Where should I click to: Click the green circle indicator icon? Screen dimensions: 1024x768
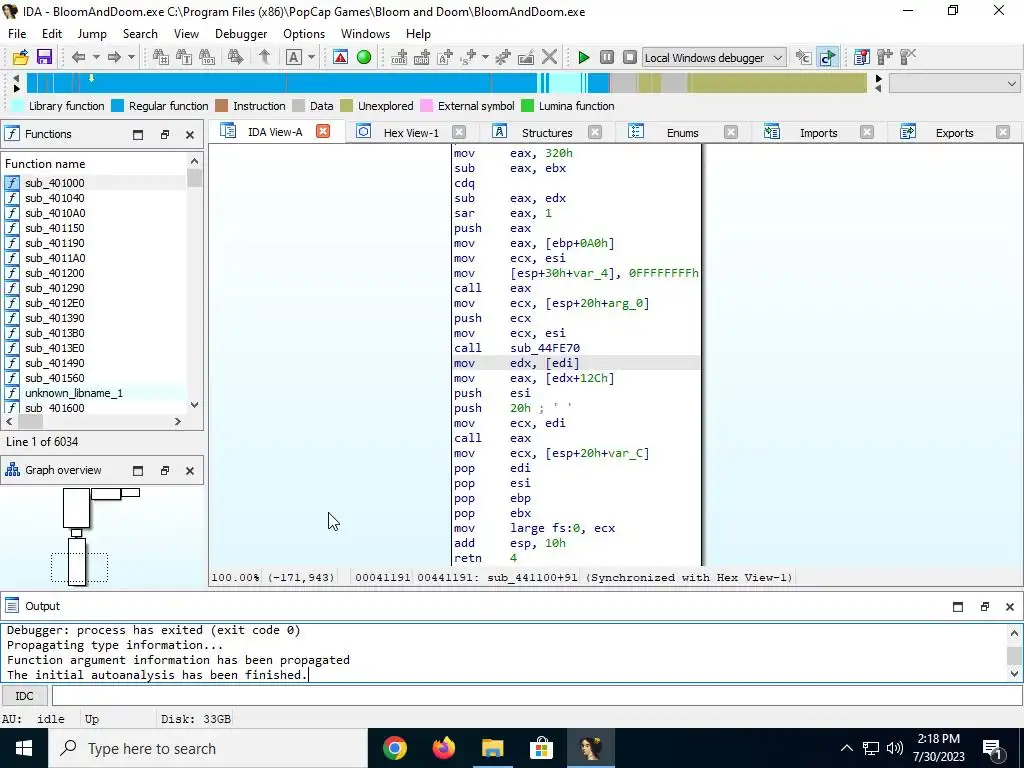pos(364,57)
